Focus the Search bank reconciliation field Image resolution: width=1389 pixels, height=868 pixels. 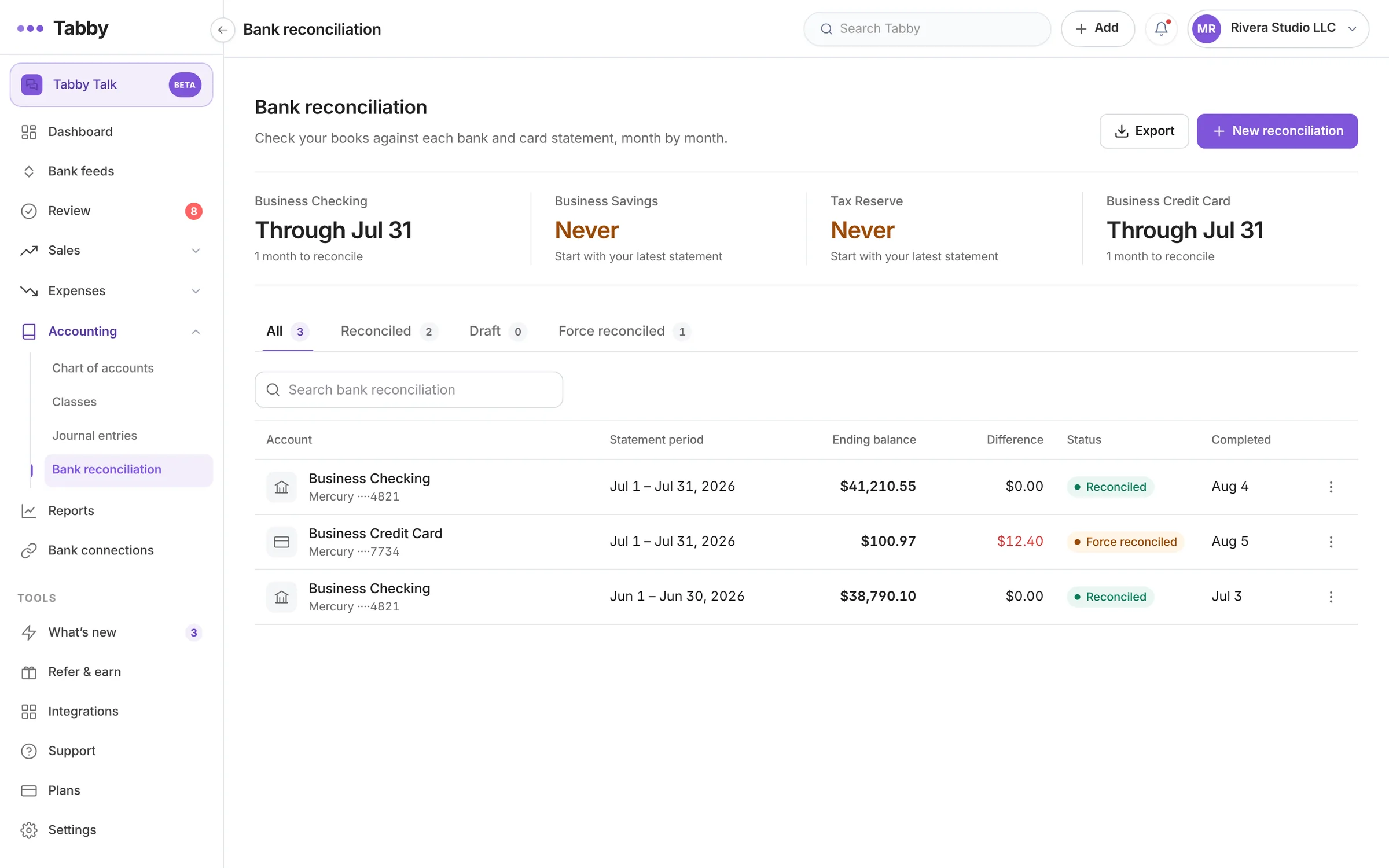pyautogui.click(x=409, y=390)
